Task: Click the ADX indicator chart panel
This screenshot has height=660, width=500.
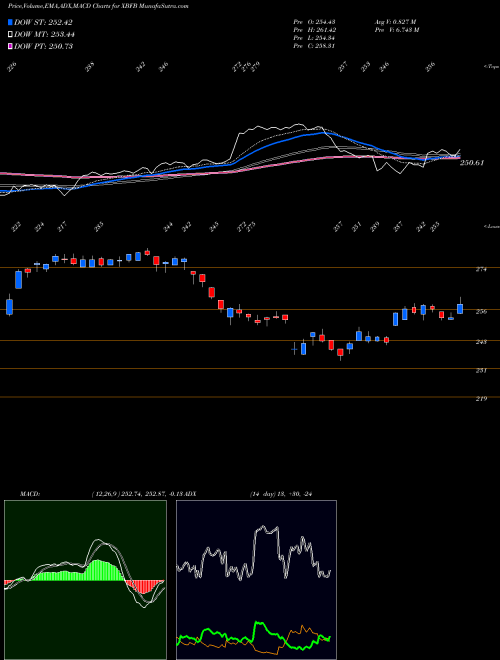Action: pos(256,580)
